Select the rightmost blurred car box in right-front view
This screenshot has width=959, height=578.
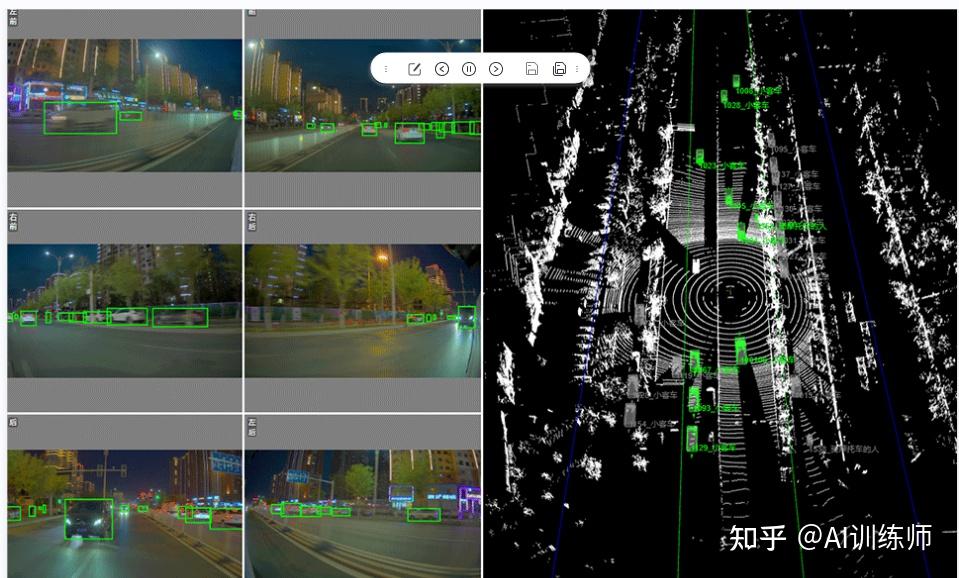[180, 317]
